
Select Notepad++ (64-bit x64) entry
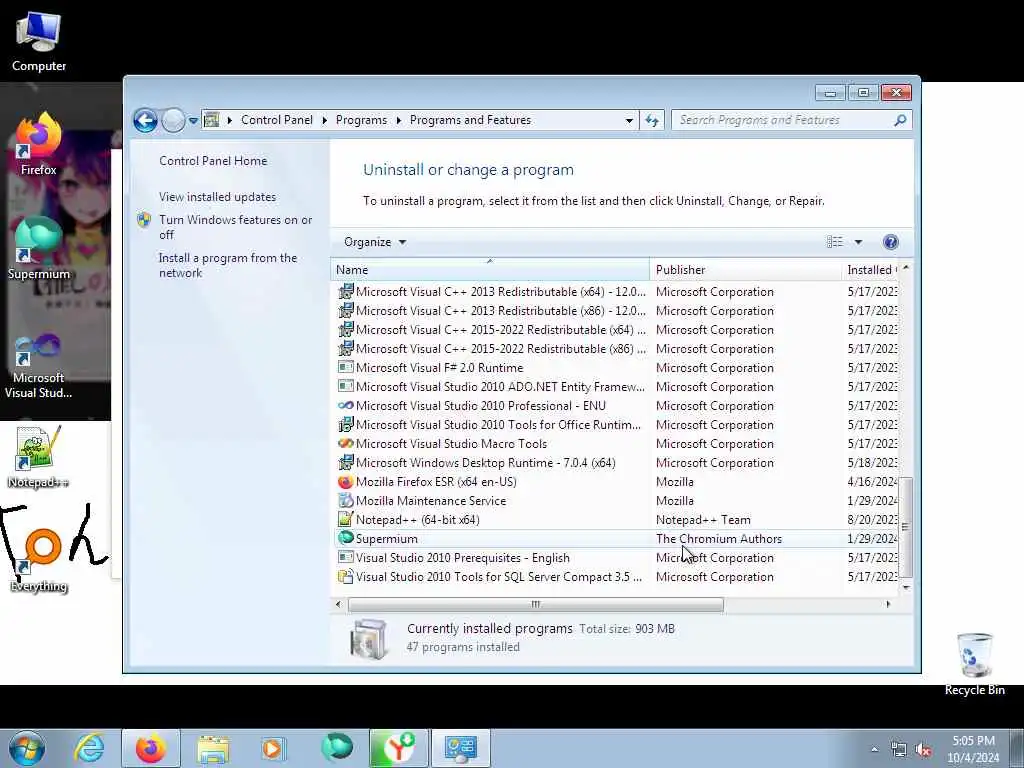click(616, 520)
